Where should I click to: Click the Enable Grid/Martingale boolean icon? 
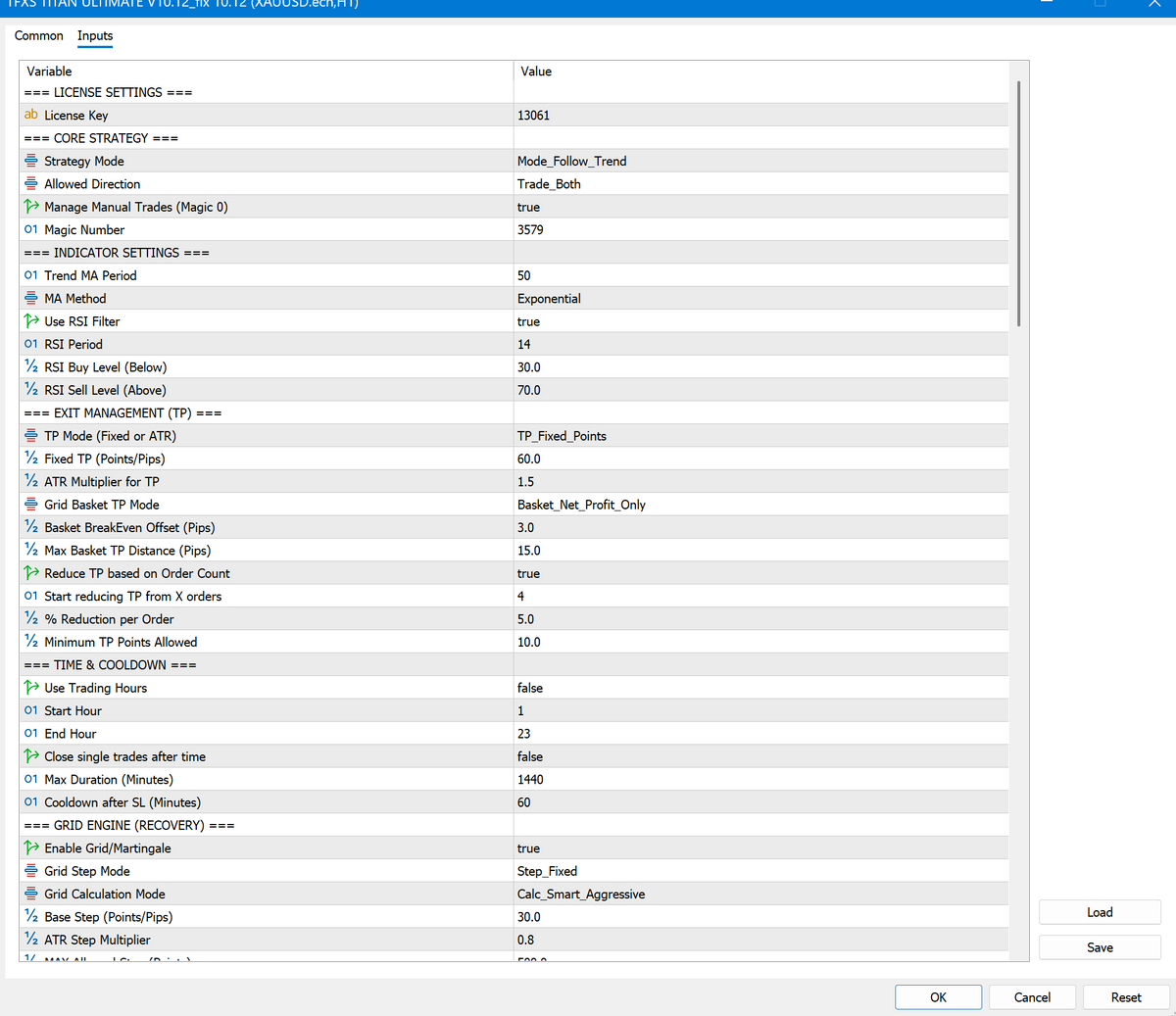(31, 848)
